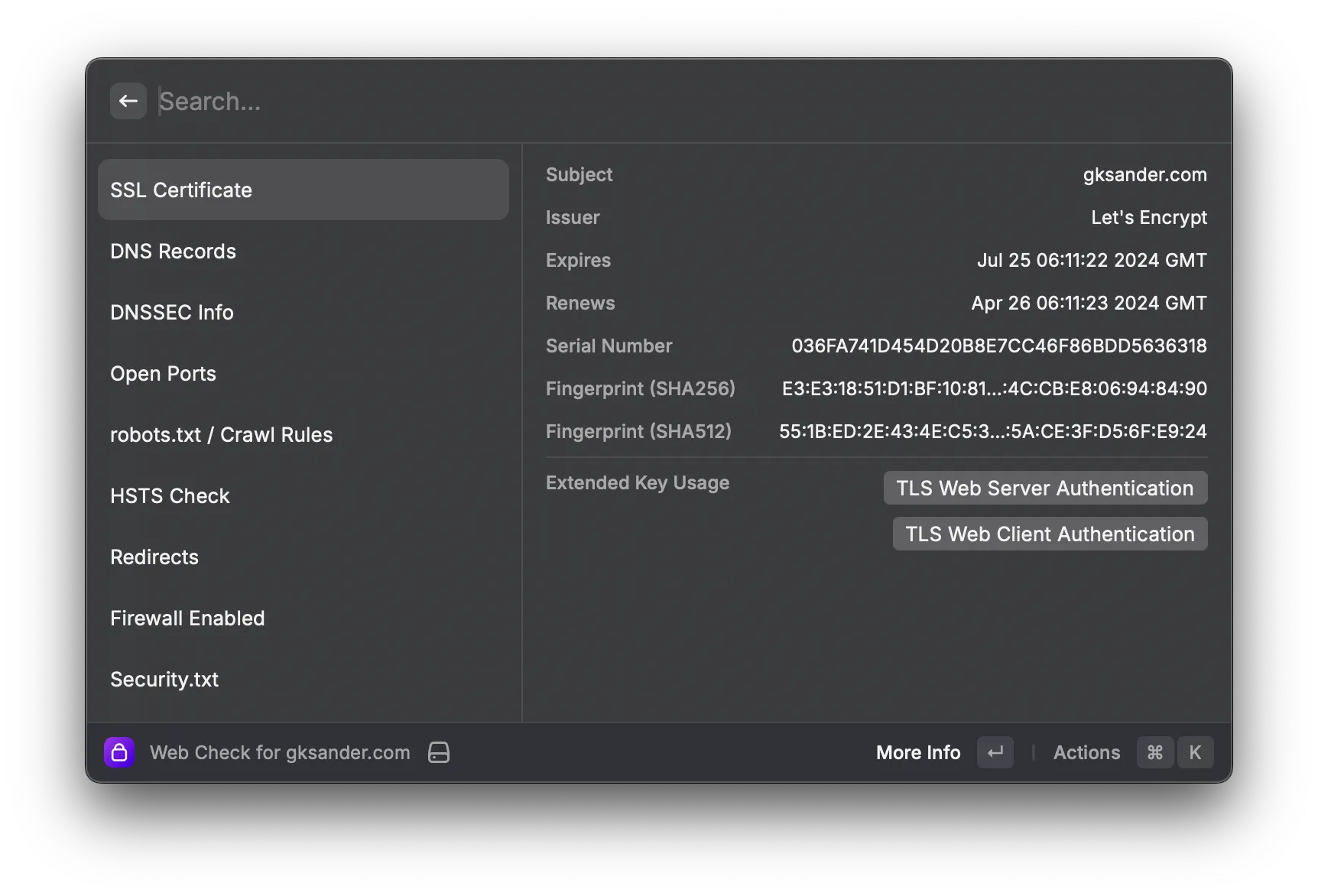Open Firewall Enabled entry
Screen dimensions: 1318x896
click(x=304, y=618)
